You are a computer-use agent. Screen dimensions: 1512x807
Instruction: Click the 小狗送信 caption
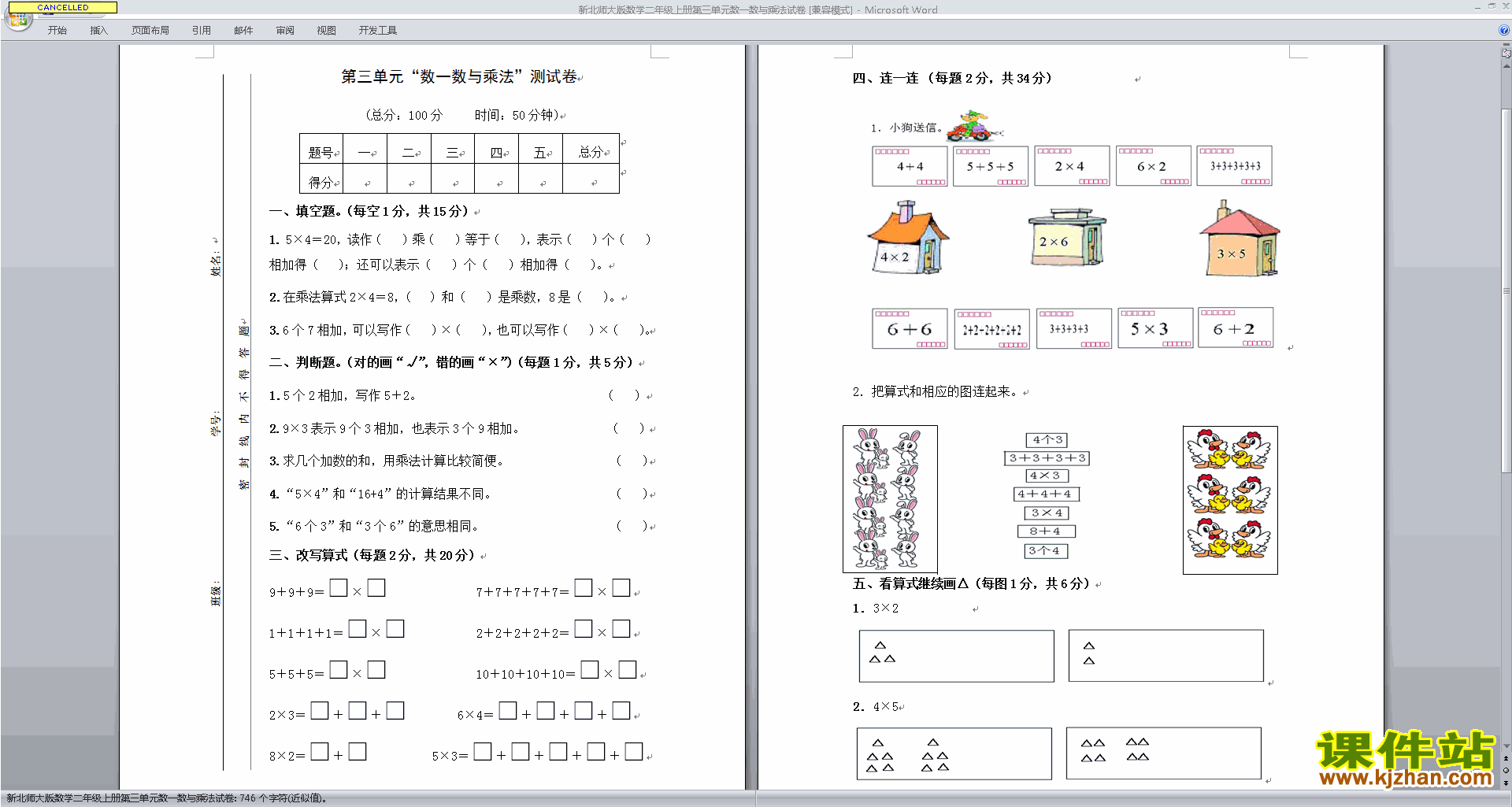[x=906, y=128]
